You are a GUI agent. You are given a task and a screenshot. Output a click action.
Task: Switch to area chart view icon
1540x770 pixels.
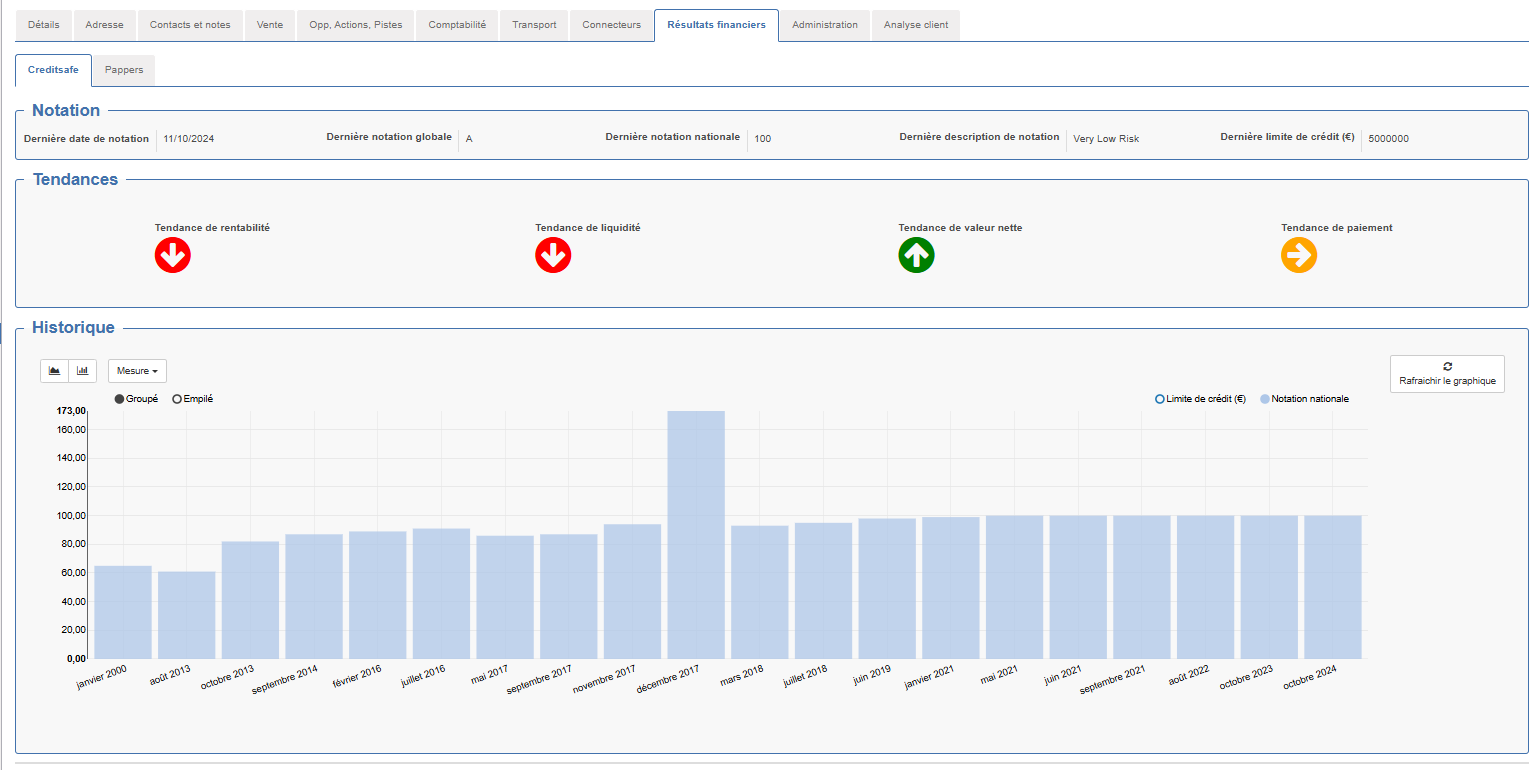point(55,371)
